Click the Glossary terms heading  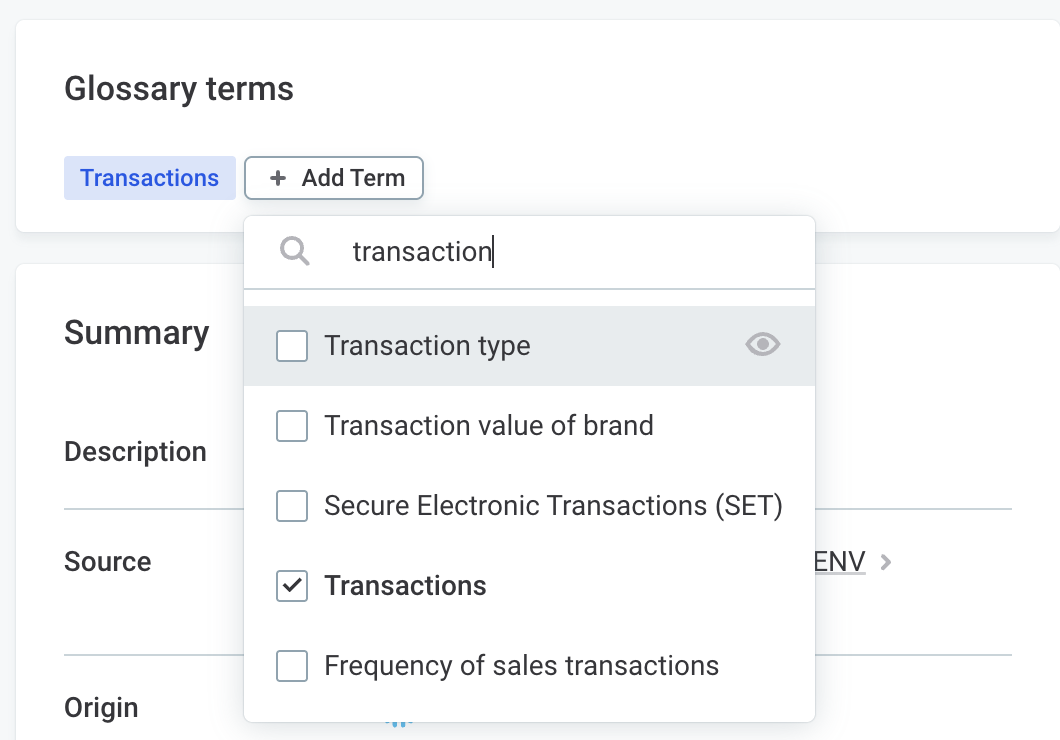coord(179,88)
